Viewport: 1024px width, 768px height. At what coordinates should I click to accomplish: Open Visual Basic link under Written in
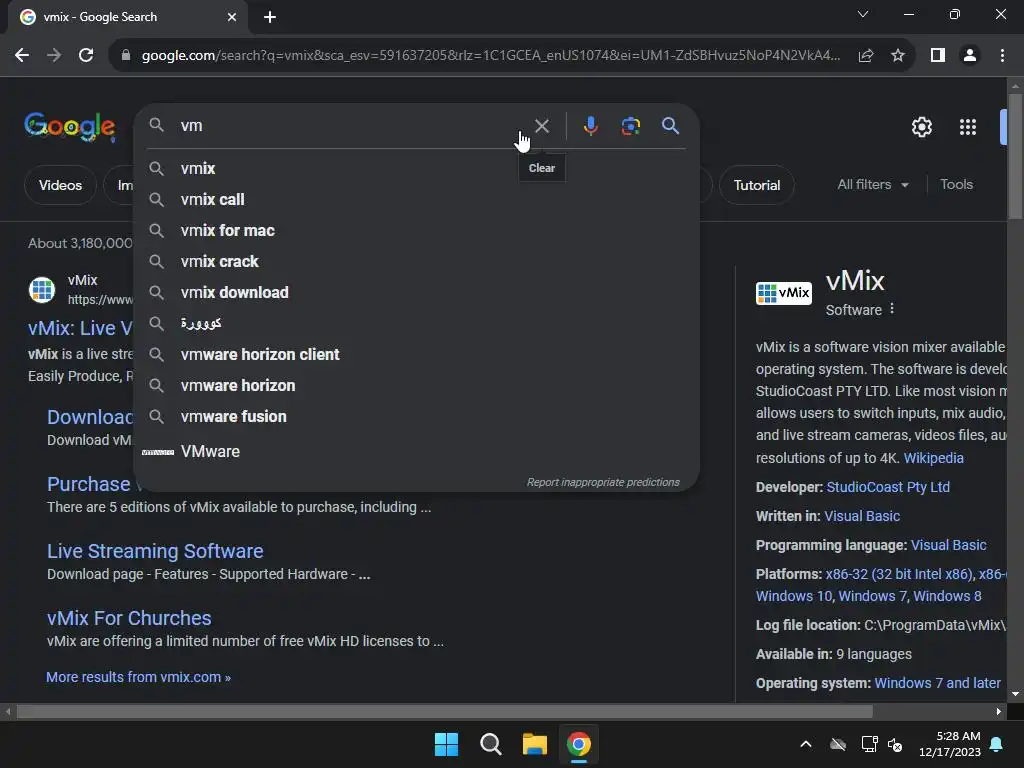(862, 516)
